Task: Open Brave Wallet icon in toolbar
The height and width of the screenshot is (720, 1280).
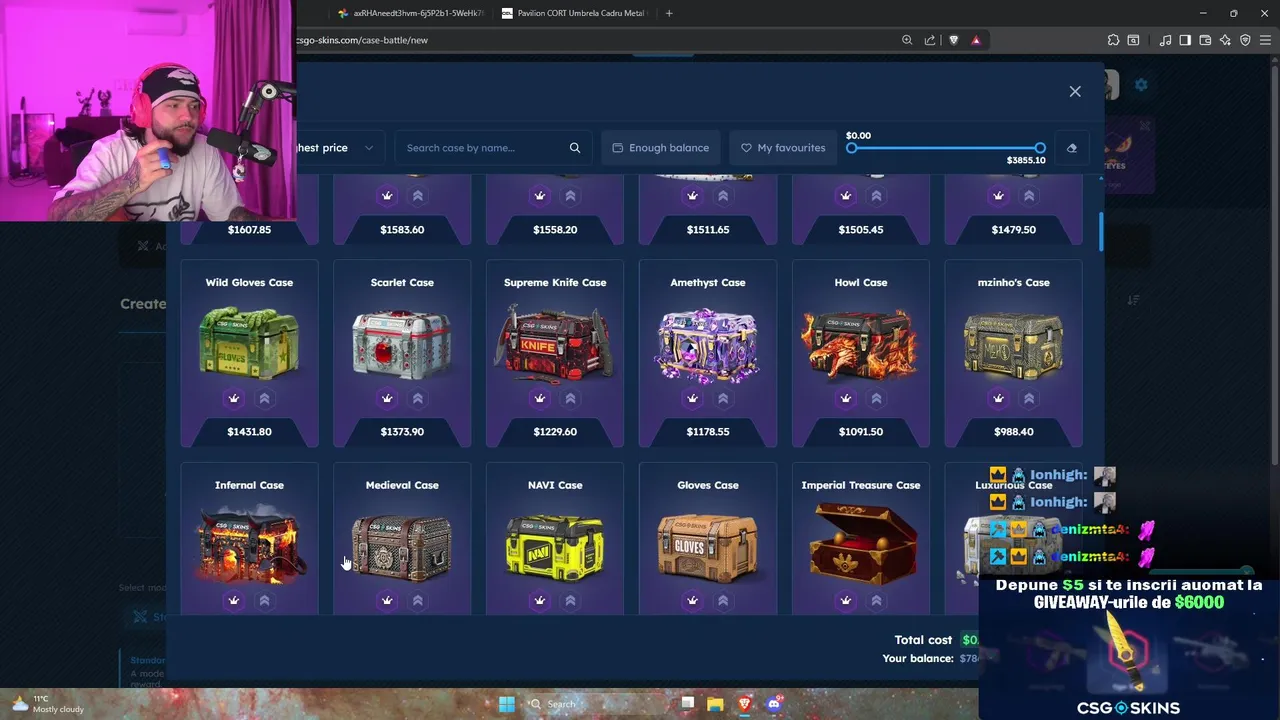Action: (x=1205, y=40)
